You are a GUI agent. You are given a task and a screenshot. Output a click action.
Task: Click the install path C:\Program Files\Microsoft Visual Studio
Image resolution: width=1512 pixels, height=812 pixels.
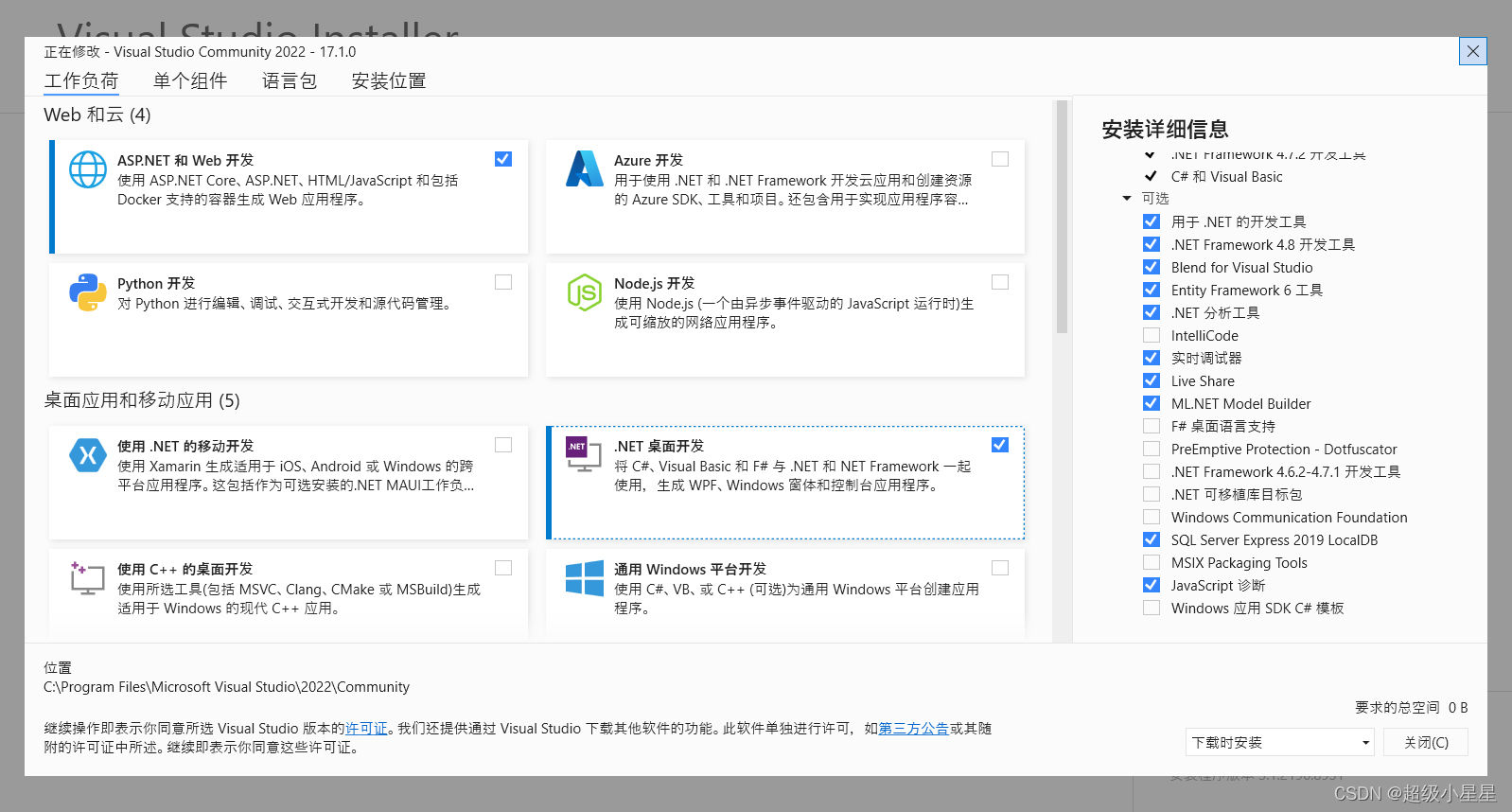(227, 687)
